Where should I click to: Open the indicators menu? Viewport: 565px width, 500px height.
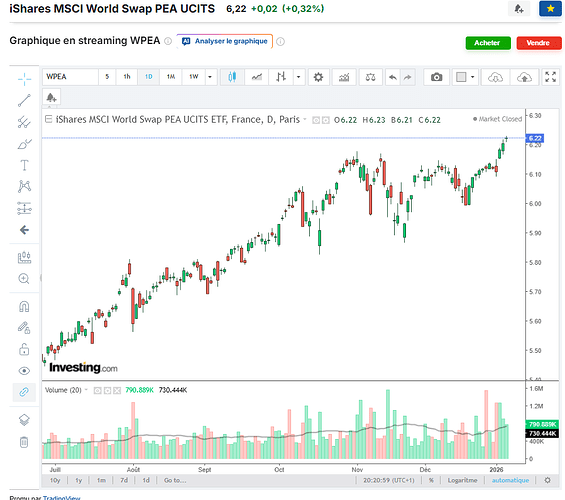point(344,77)
